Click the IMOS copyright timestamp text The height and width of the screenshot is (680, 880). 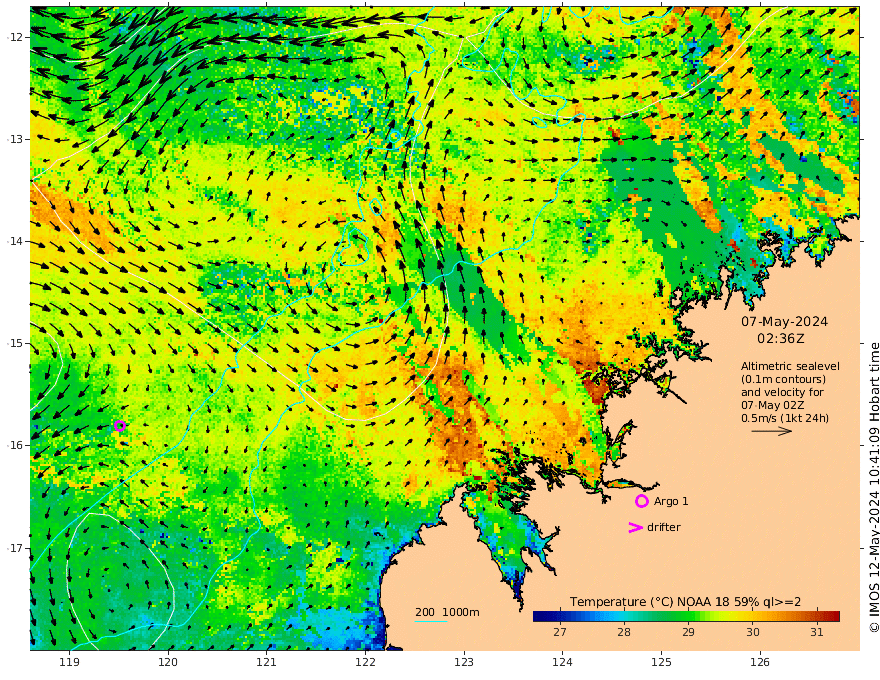pos(874,488)
